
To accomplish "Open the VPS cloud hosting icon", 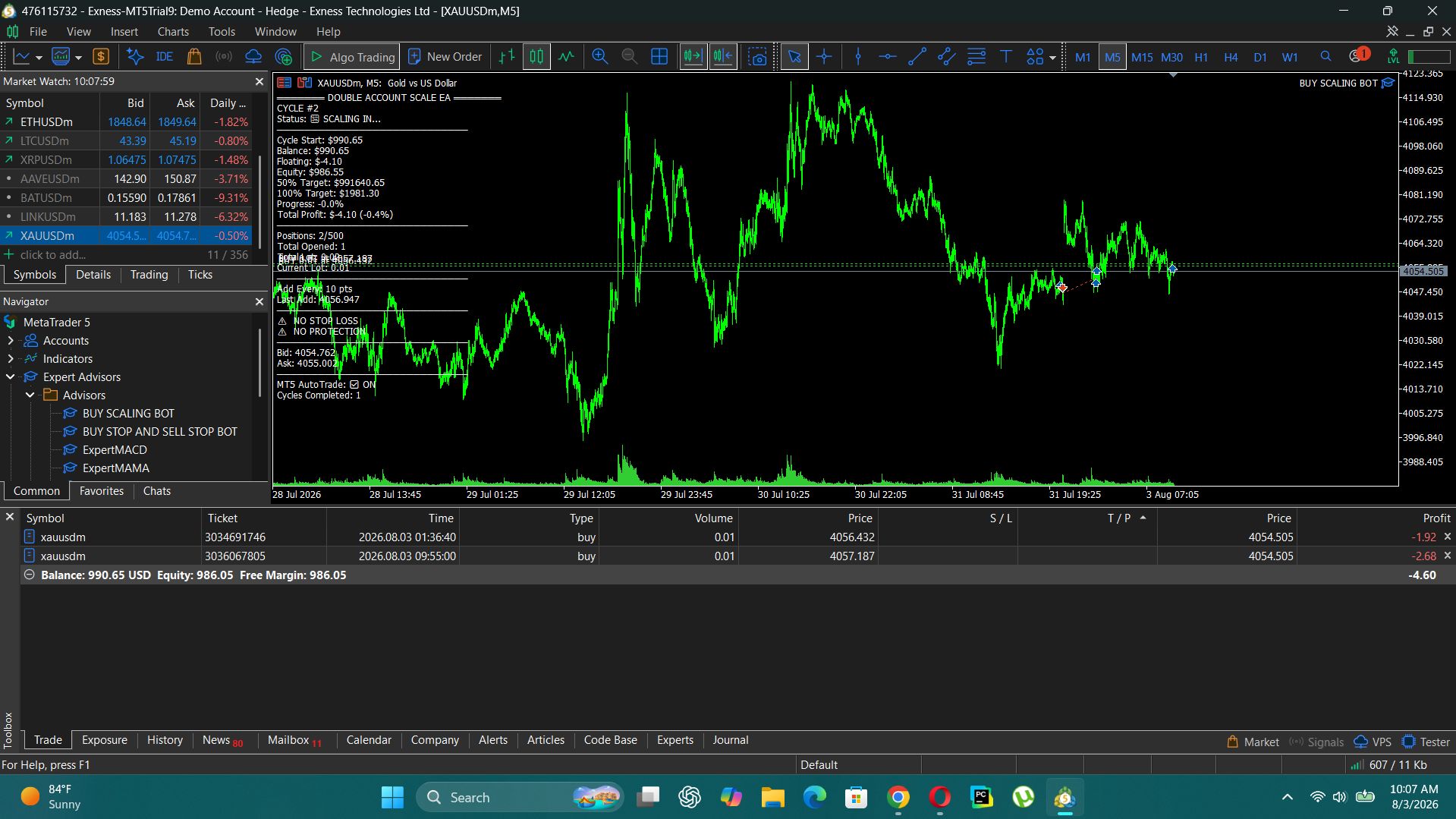I will [x=253, y=57].
